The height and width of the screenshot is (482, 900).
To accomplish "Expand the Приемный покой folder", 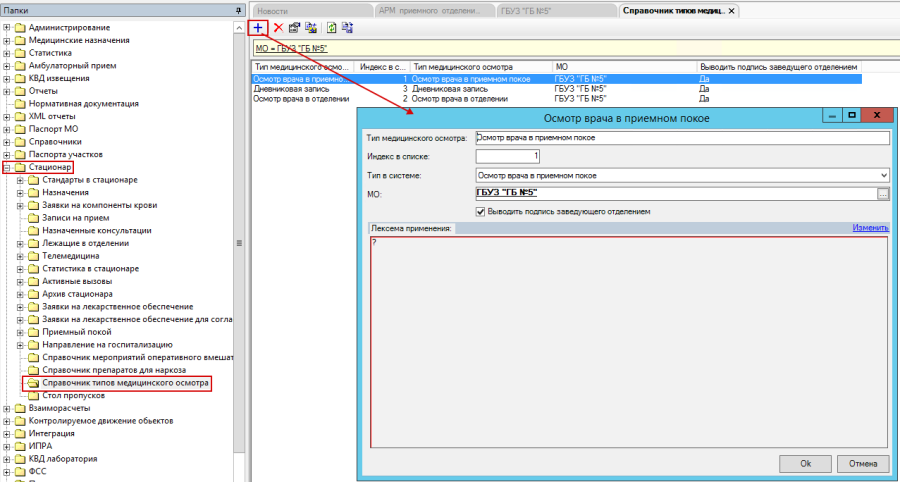I will pyautogui.click(x=20, y=332).
